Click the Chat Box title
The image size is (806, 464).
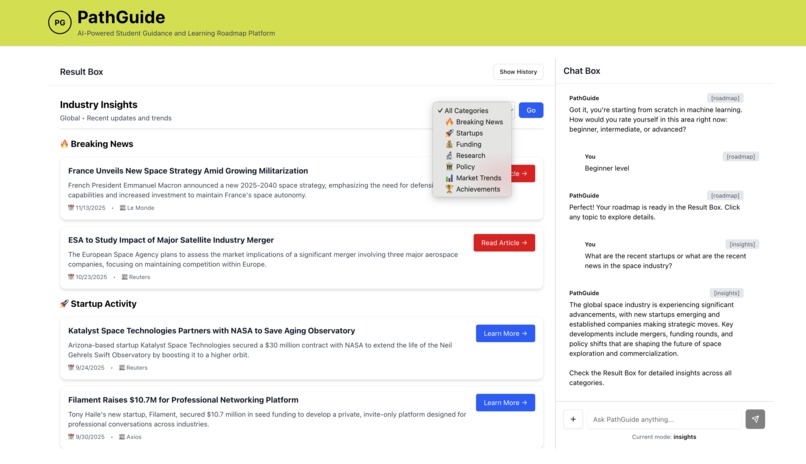(x=581, y=71)
